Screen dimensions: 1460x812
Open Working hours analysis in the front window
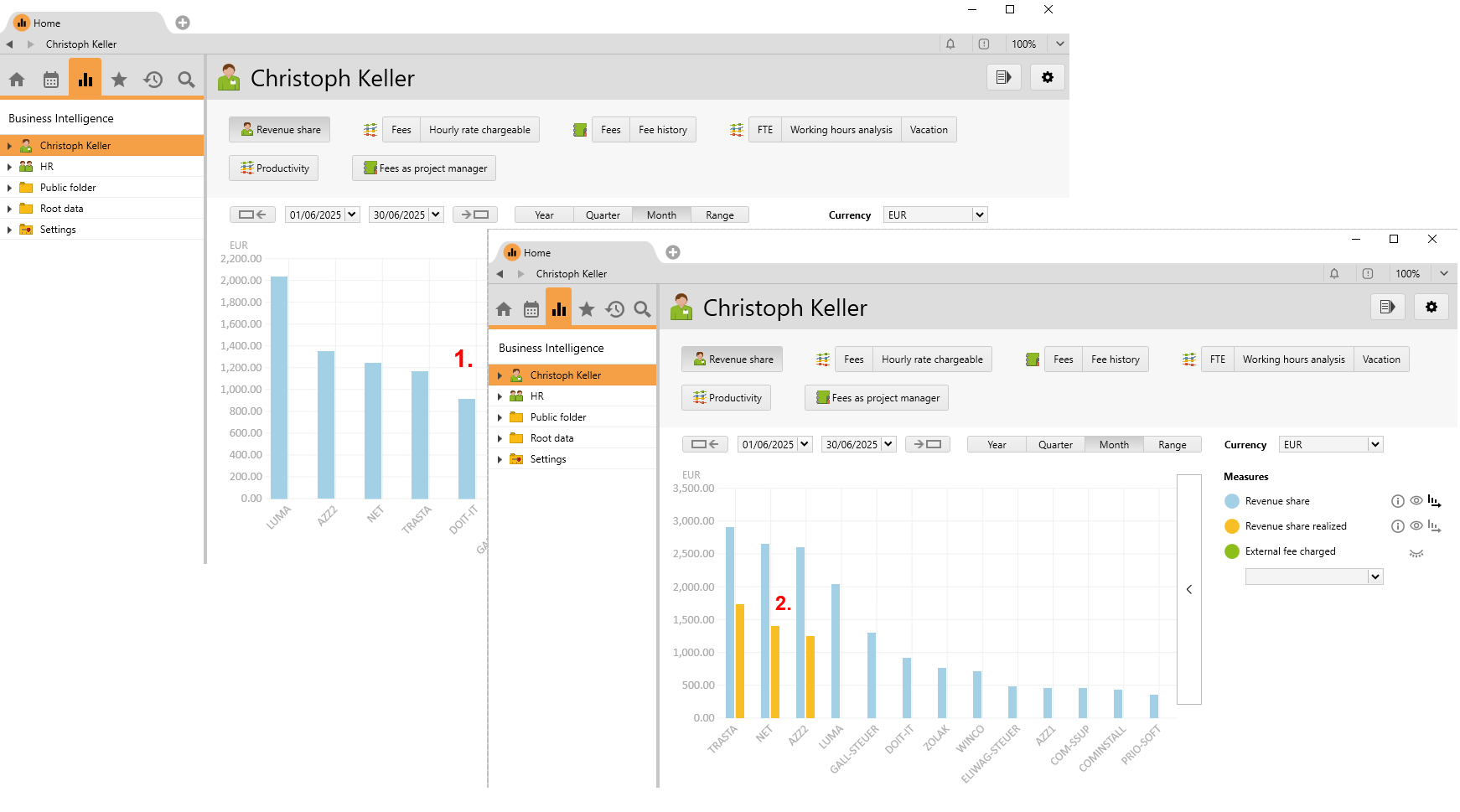tap(1293, 359)
